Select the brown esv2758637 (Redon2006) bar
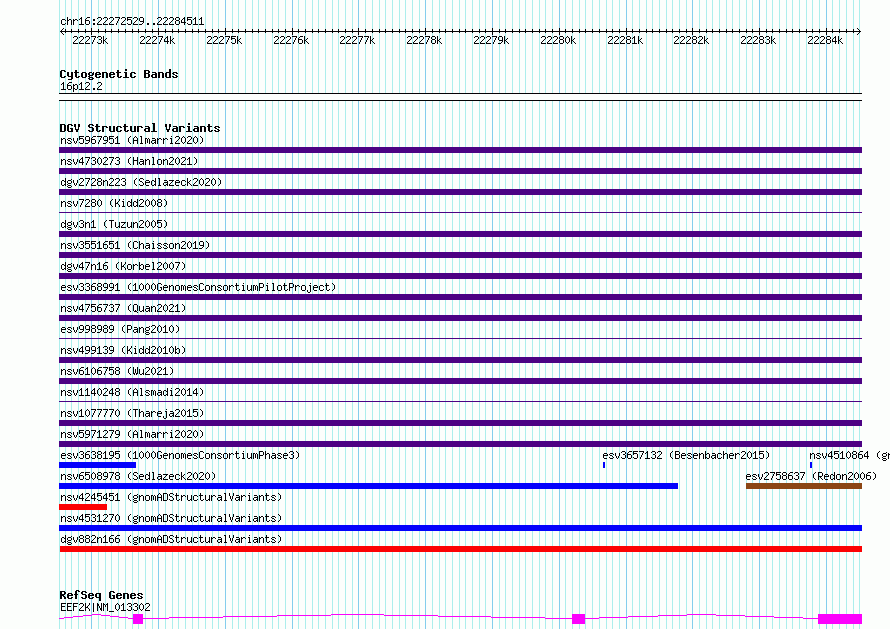 click(804, 486)
